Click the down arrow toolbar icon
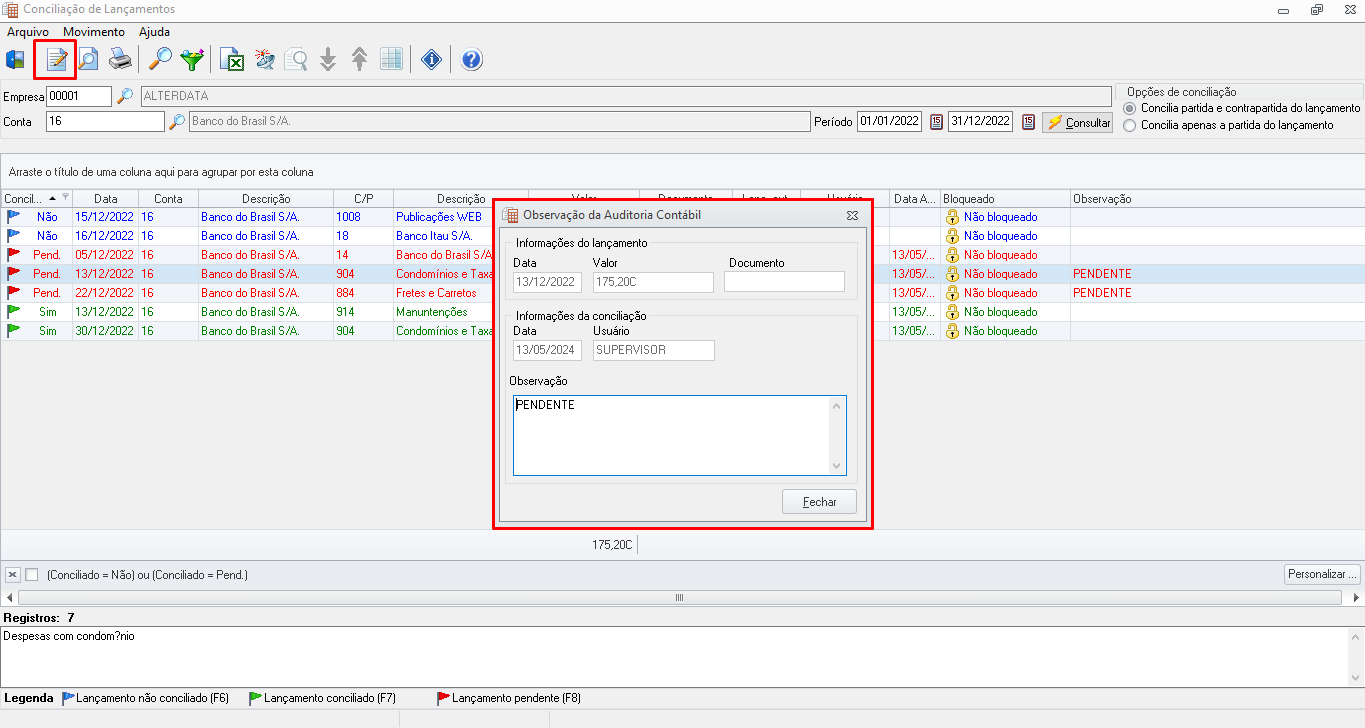The image size is (1365, 728). pyautogui.click(x=328, y=60)
